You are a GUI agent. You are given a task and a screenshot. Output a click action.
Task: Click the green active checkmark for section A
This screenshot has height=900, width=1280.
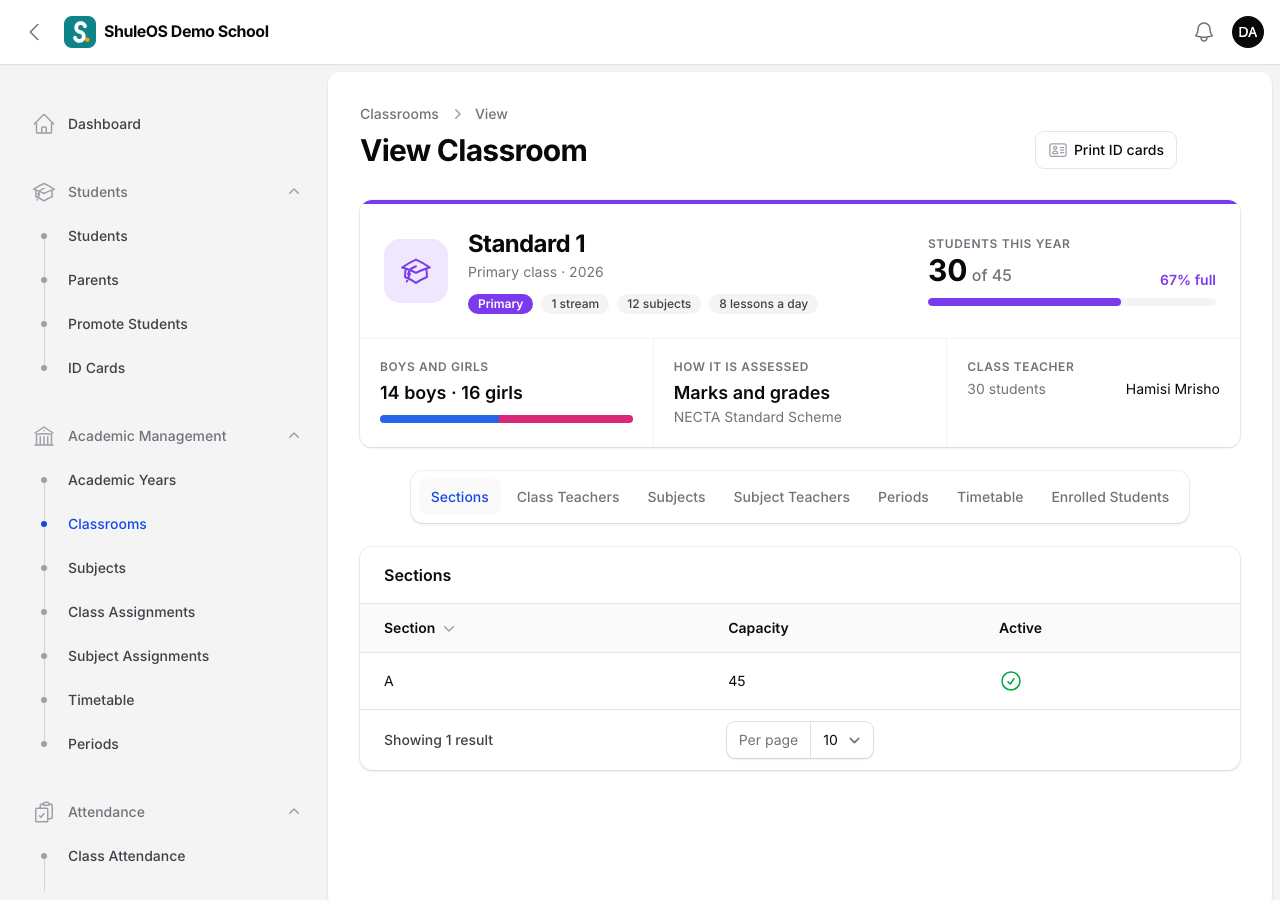point(1011,681)
